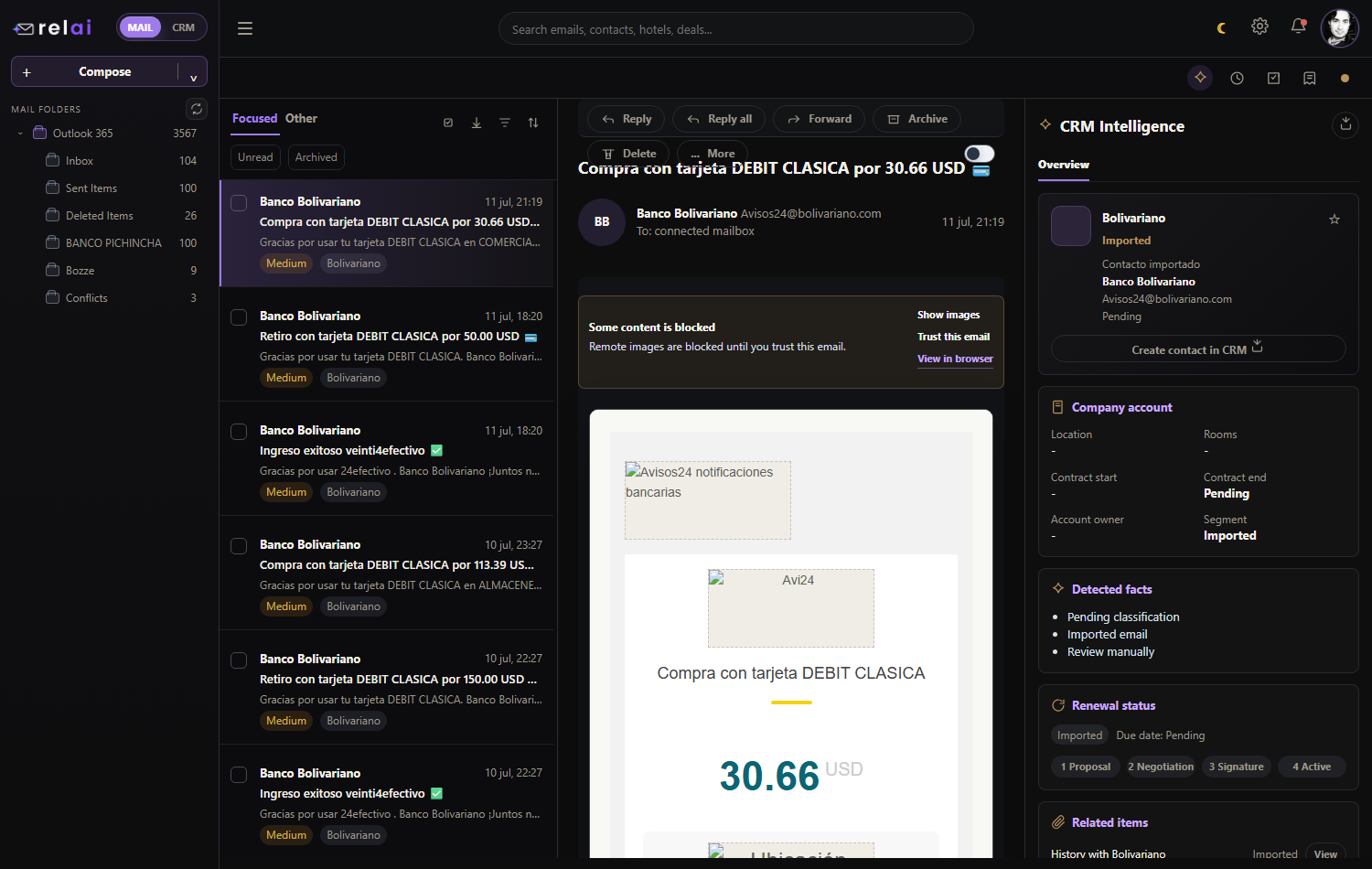This screenshot has height=869, width=1372.
Task: Select the 4 Active stage
Action: point(1312,767)
